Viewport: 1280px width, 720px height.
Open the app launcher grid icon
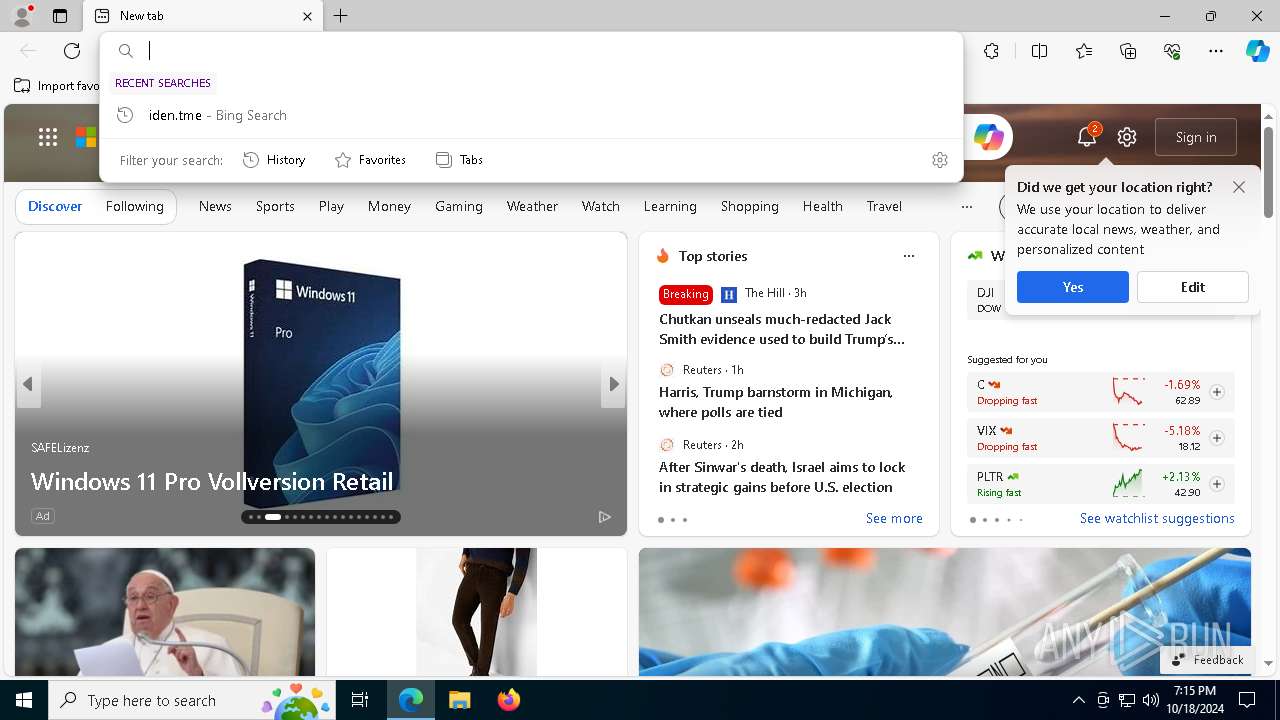point(48,137)
